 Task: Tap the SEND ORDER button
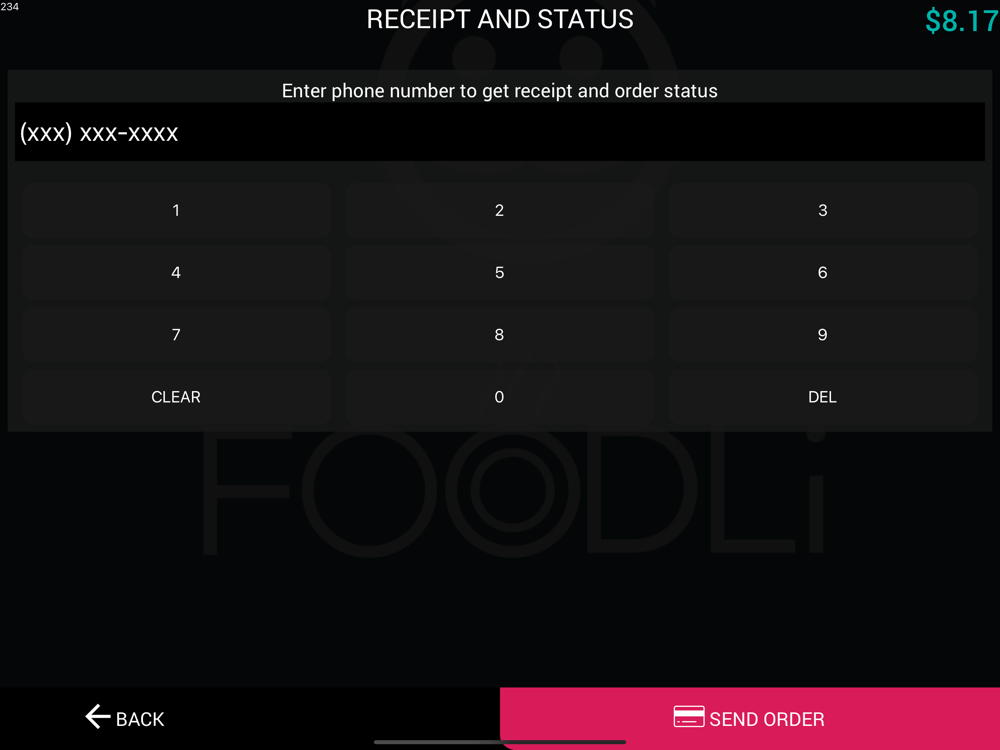[x=750, y=719]
